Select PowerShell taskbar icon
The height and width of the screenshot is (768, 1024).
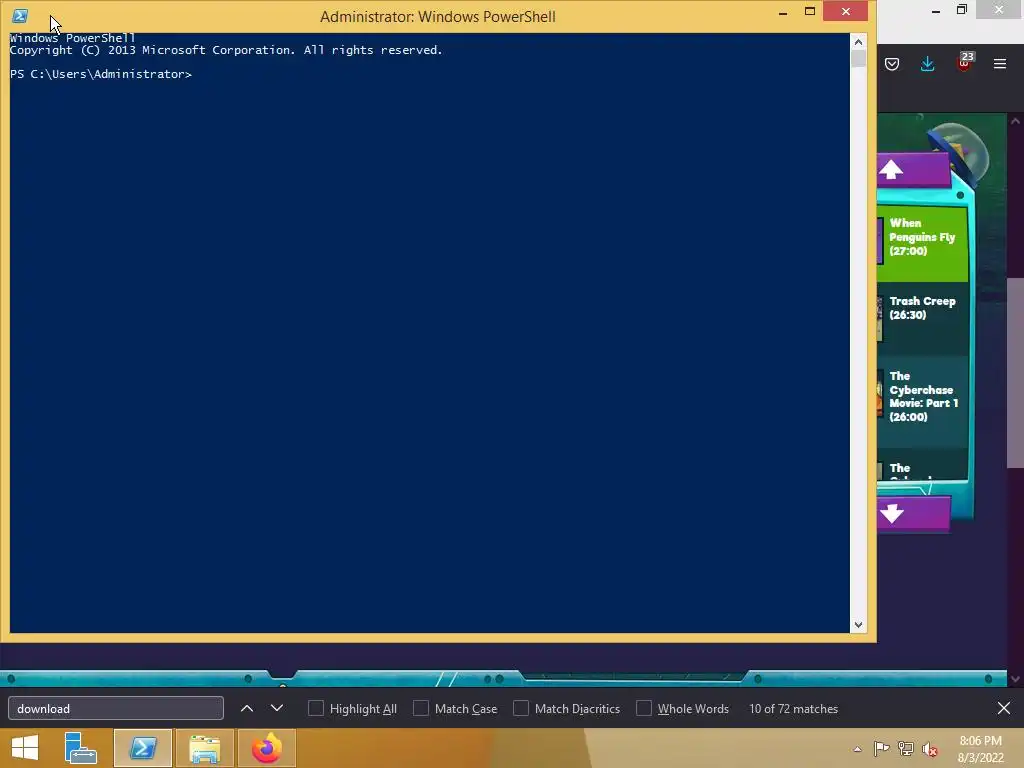click(143, 748)
